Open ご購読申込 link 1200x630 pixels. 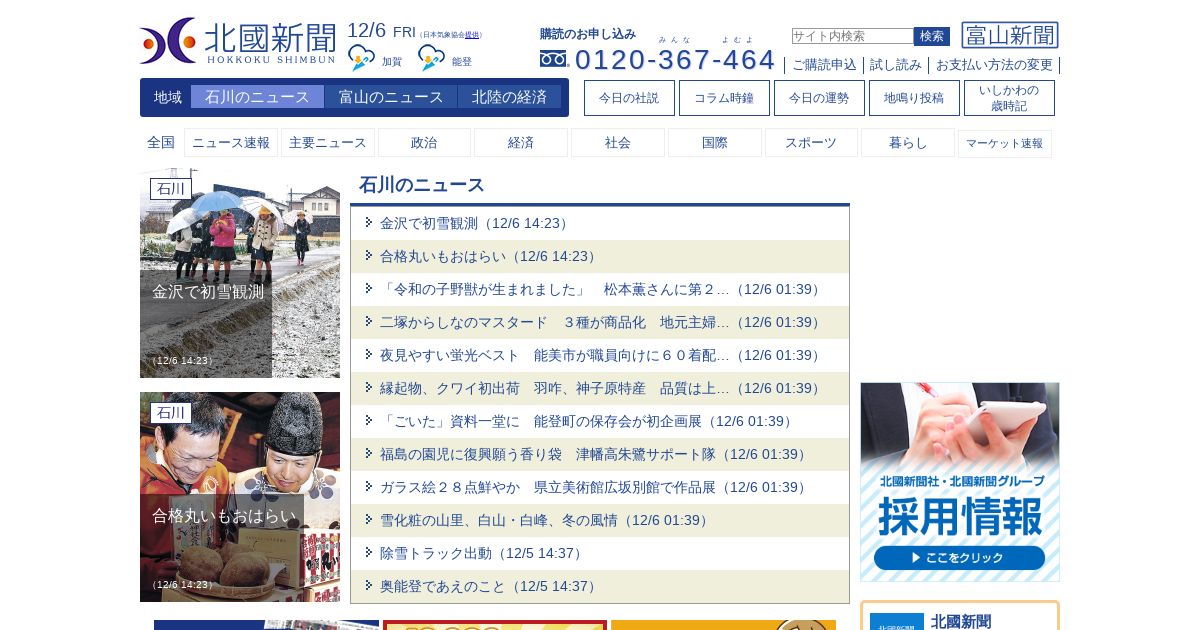(825, 65)
